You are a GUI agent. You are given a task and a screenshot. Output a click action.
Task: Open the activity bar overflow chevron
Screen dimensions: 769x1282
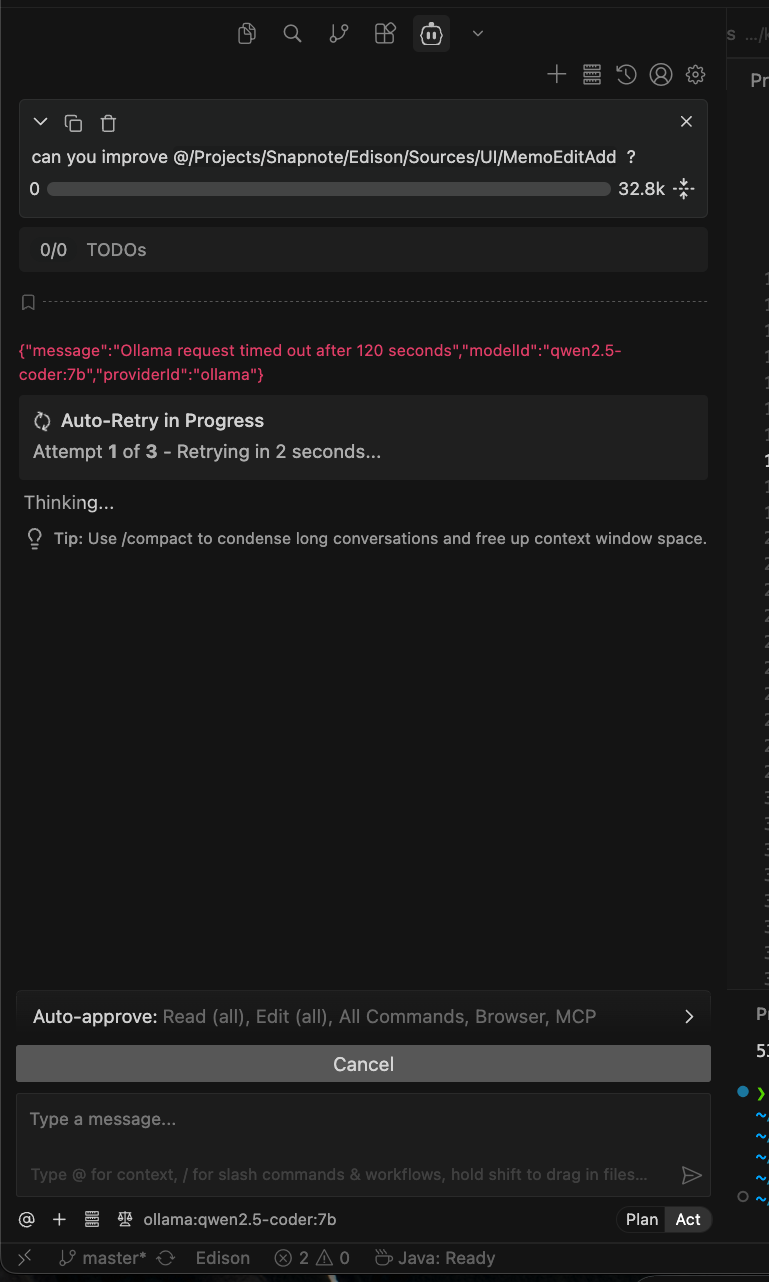(478, 34)
